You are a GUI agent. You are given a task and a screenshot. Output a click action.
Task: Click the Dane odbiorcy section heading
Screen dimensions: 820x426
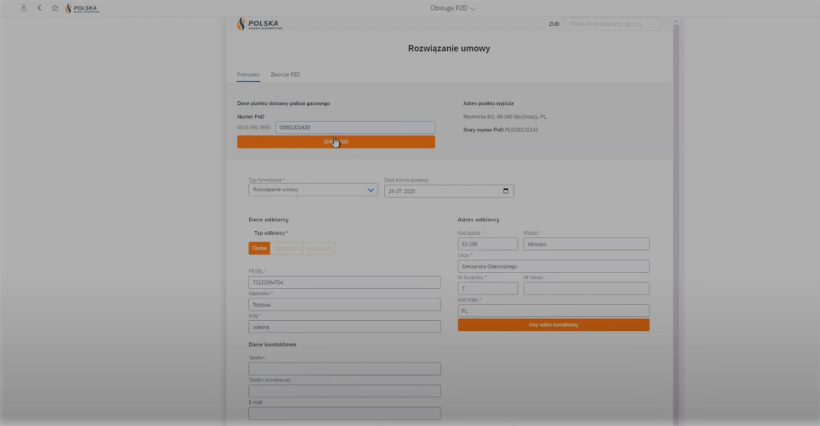(268, 220)
